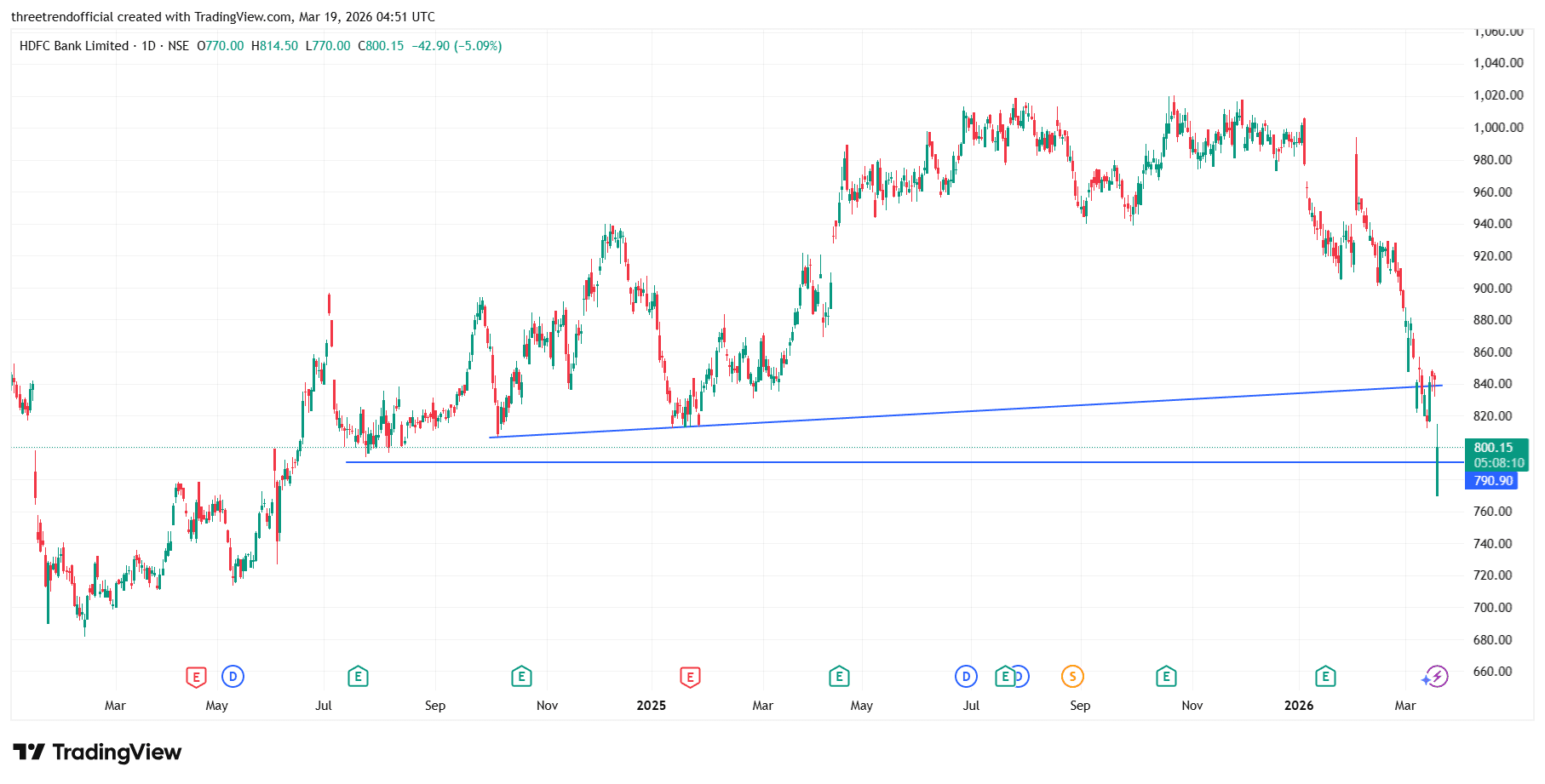Click the purple lightning icon near Mar 2026
The width and height of the screenshot is (1545, 784).
tap(1437, 677)
